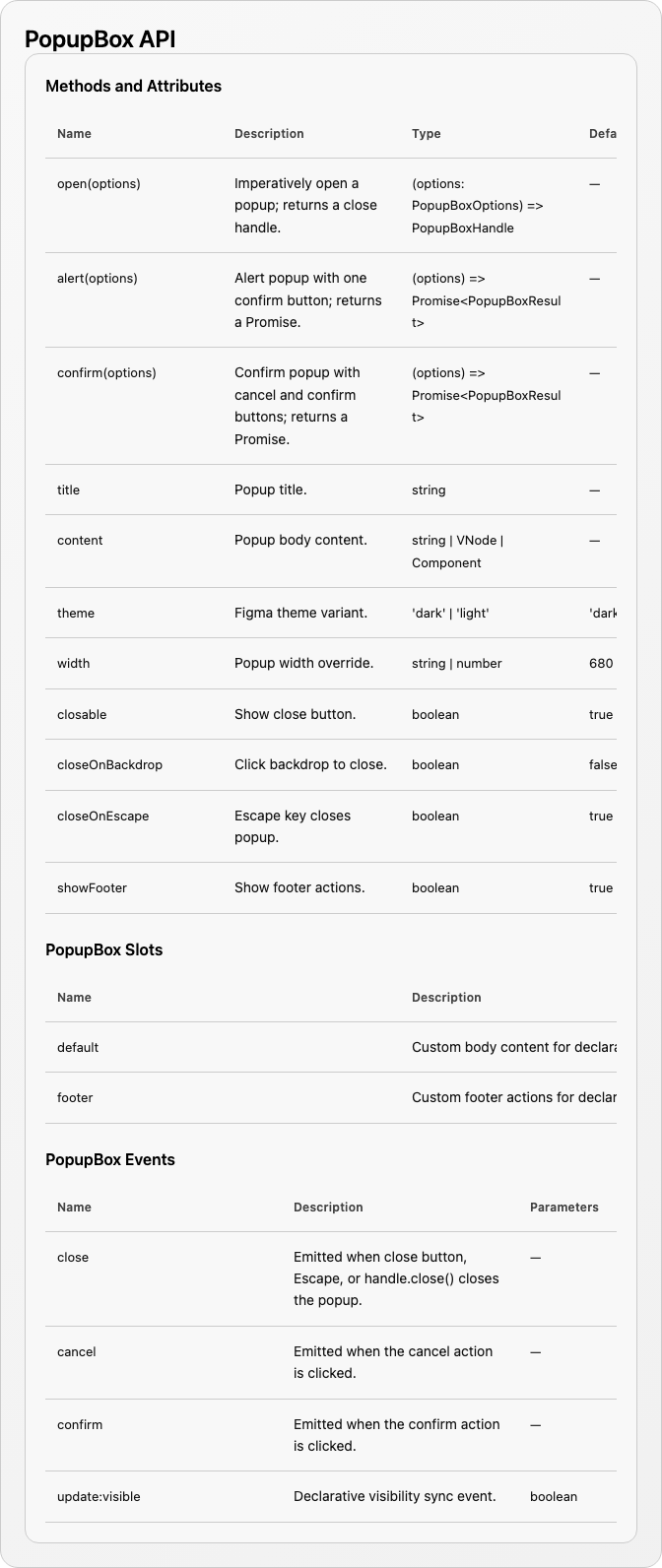Click the PopupBox API page heading
Viewport: 662px width, 1568px height.
pos(100,38)
